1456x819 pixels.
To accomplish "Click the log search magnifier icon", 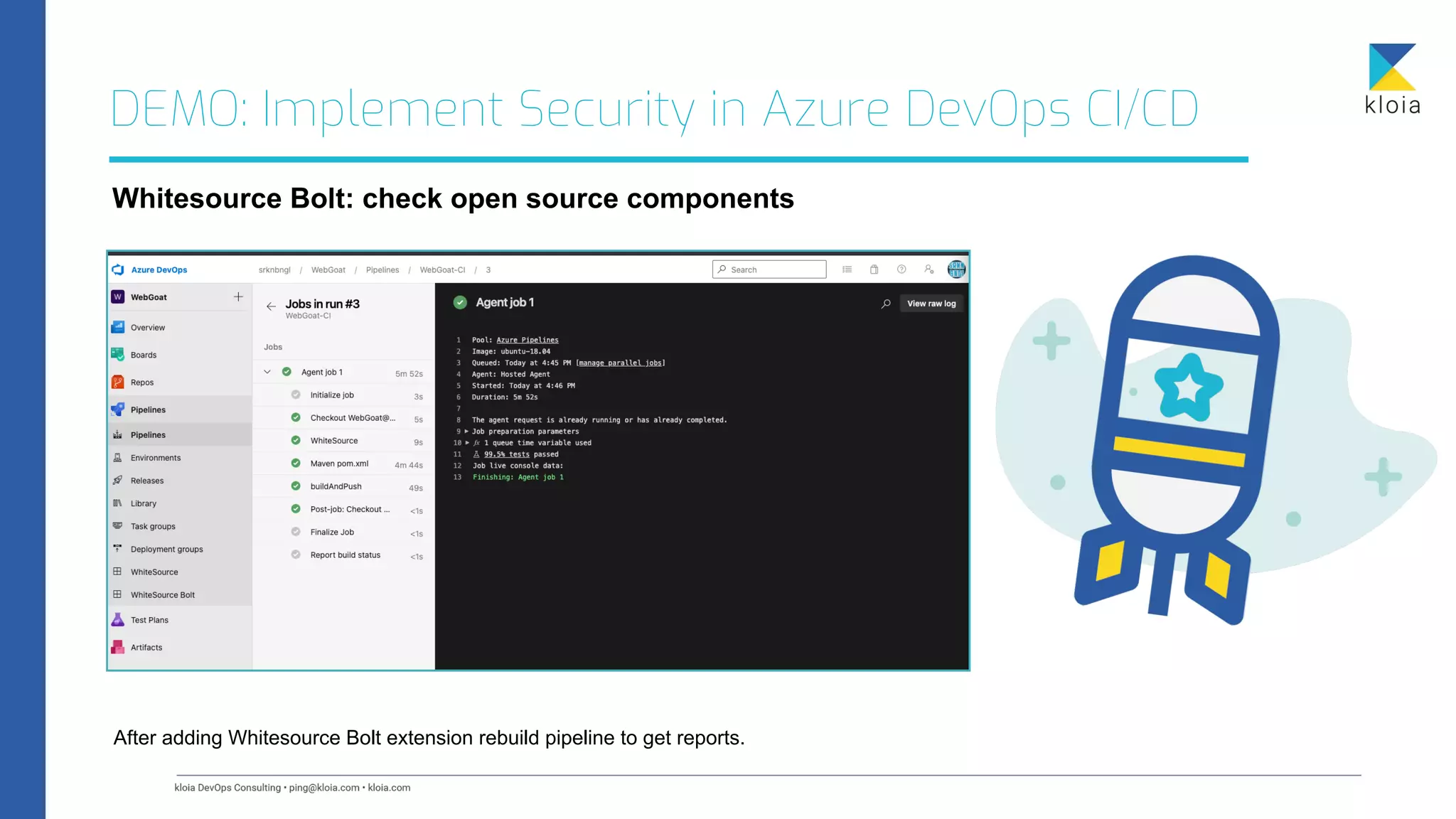I will pos(886,304).
